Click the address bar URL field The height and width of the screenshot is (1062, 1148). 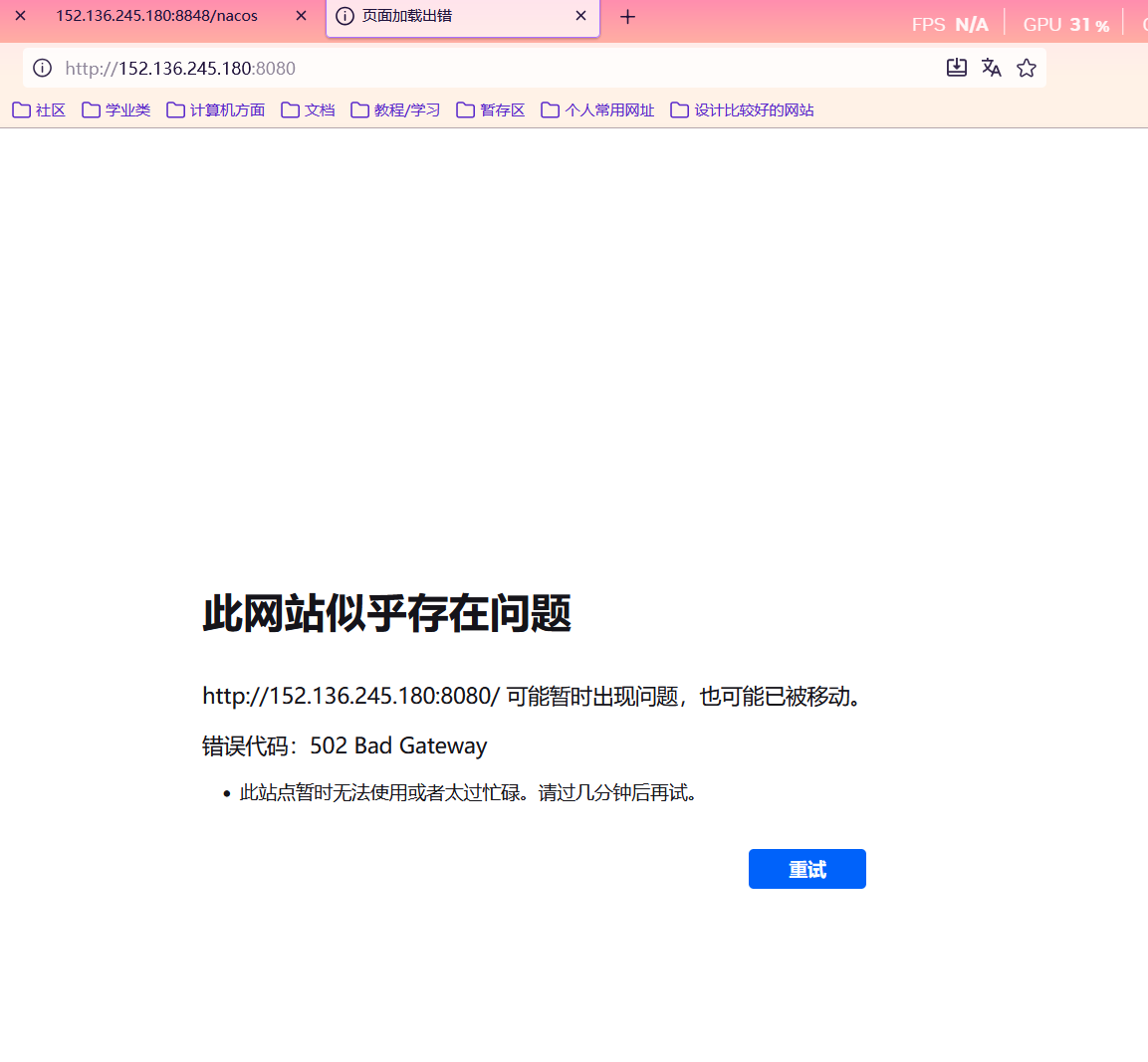click(x=498, y=68)
